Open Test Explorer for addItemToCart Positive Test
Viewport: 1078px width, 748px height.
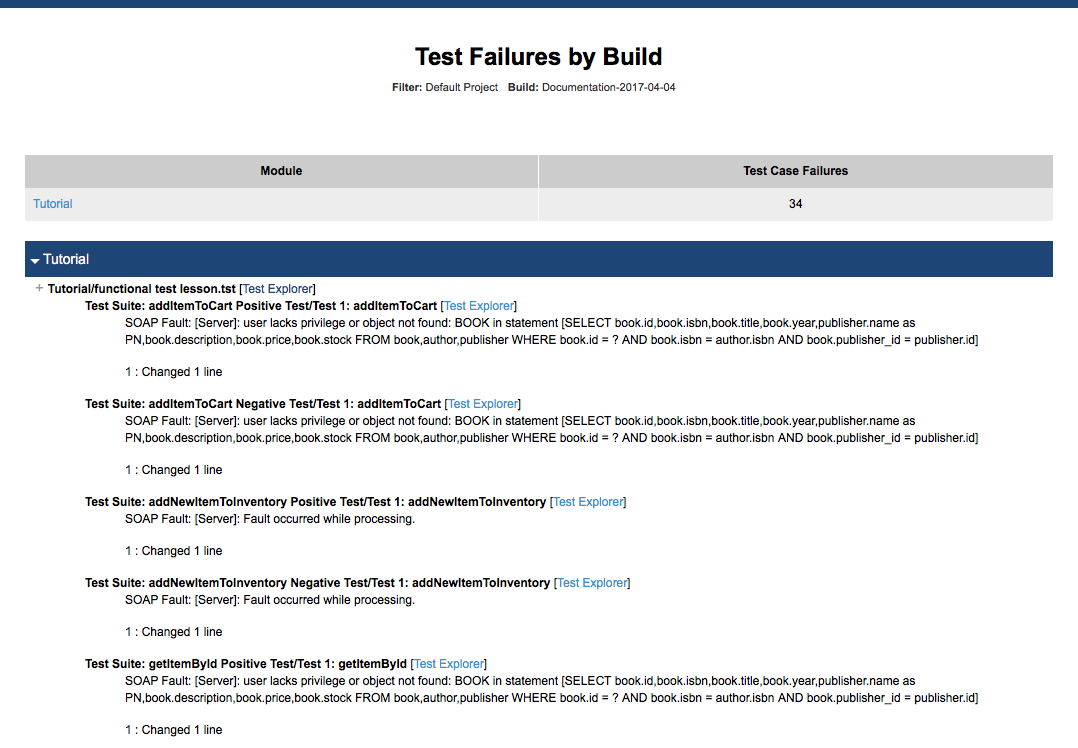[x=479, y=306]
